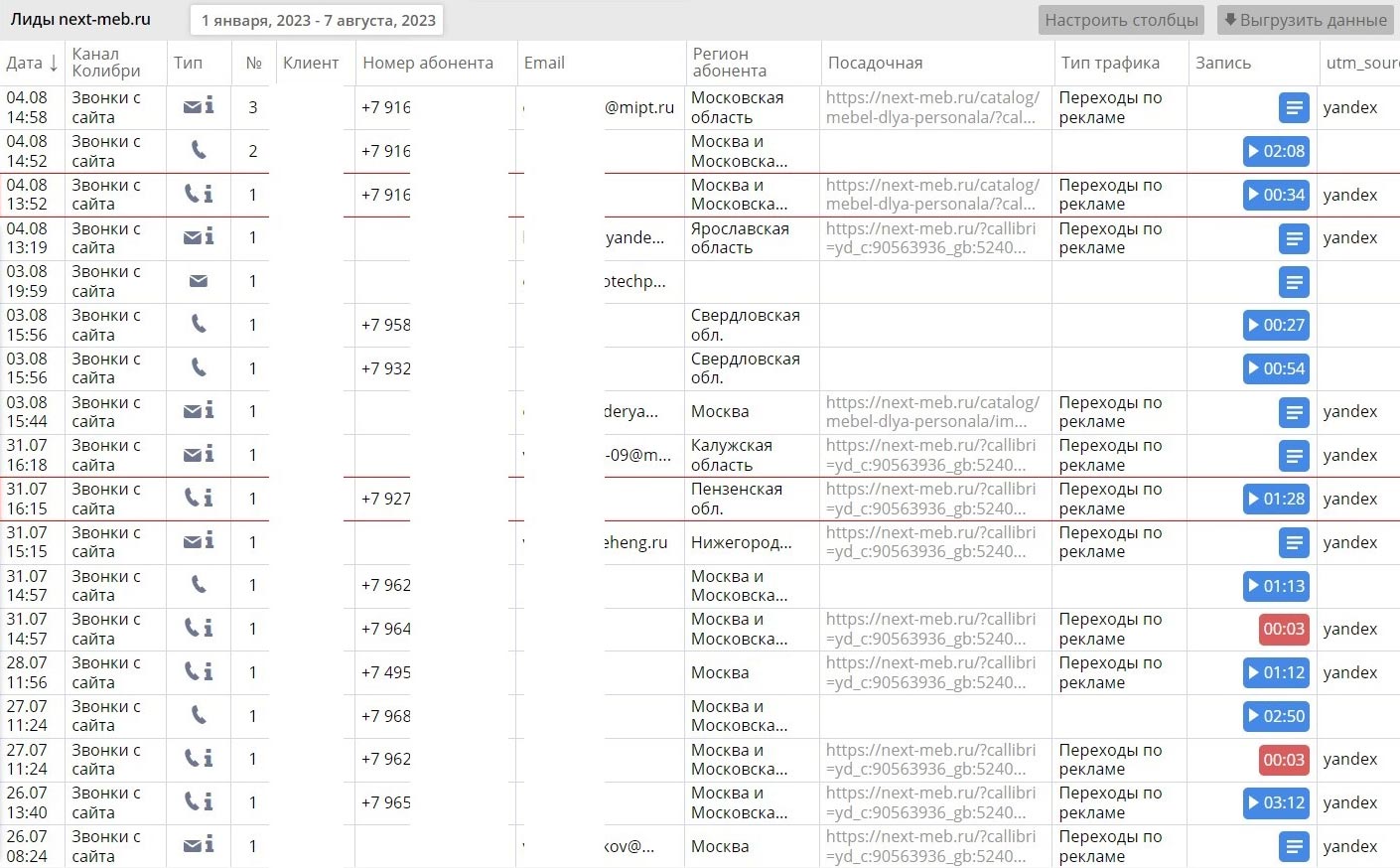The width and height of the screenshot is (1400, 868).
Task: Open the date range picker 1 января – 7 августа
Action: pyautogui.click(x=318, y=20)
